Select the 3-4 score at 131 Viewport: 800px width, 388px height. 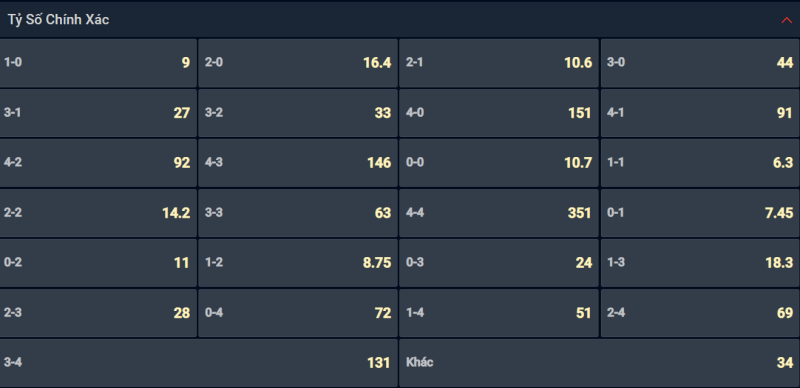(x=198, y=363)
